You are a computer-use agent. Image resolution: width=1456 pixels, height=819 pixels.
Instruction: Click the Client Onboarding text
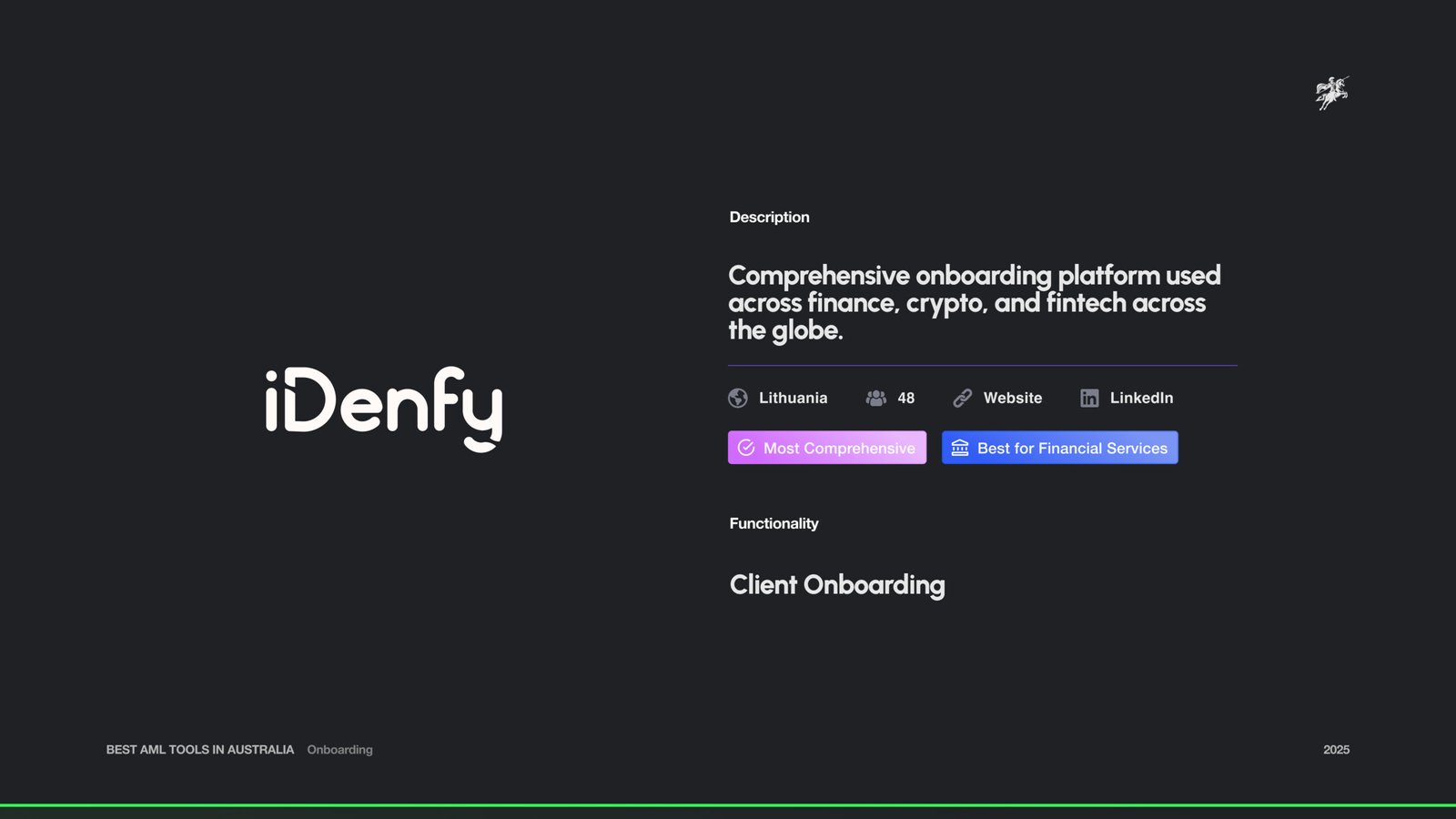[837, 585]
